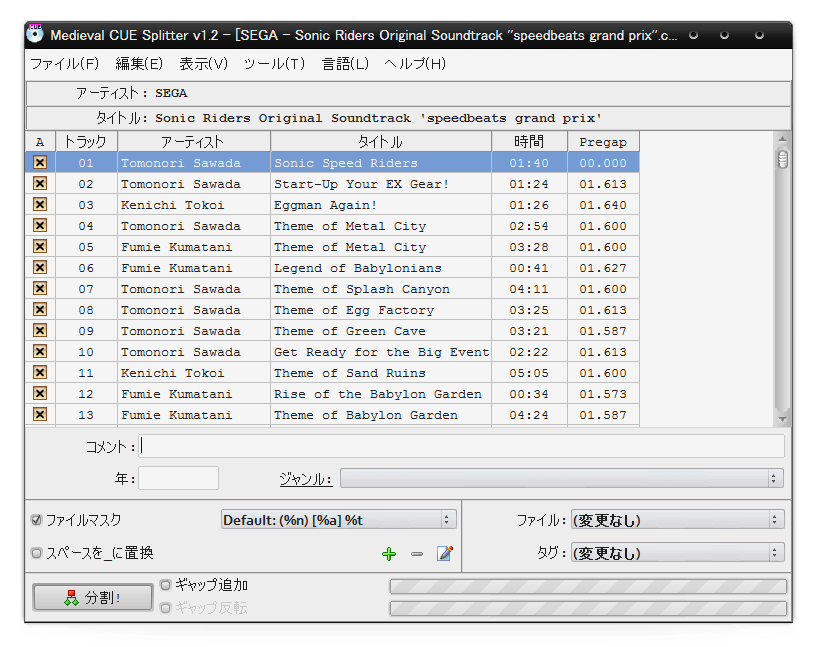Select title 'Rise of the Babylon Garden'
817x647 pixels.
tap(378, 394)
